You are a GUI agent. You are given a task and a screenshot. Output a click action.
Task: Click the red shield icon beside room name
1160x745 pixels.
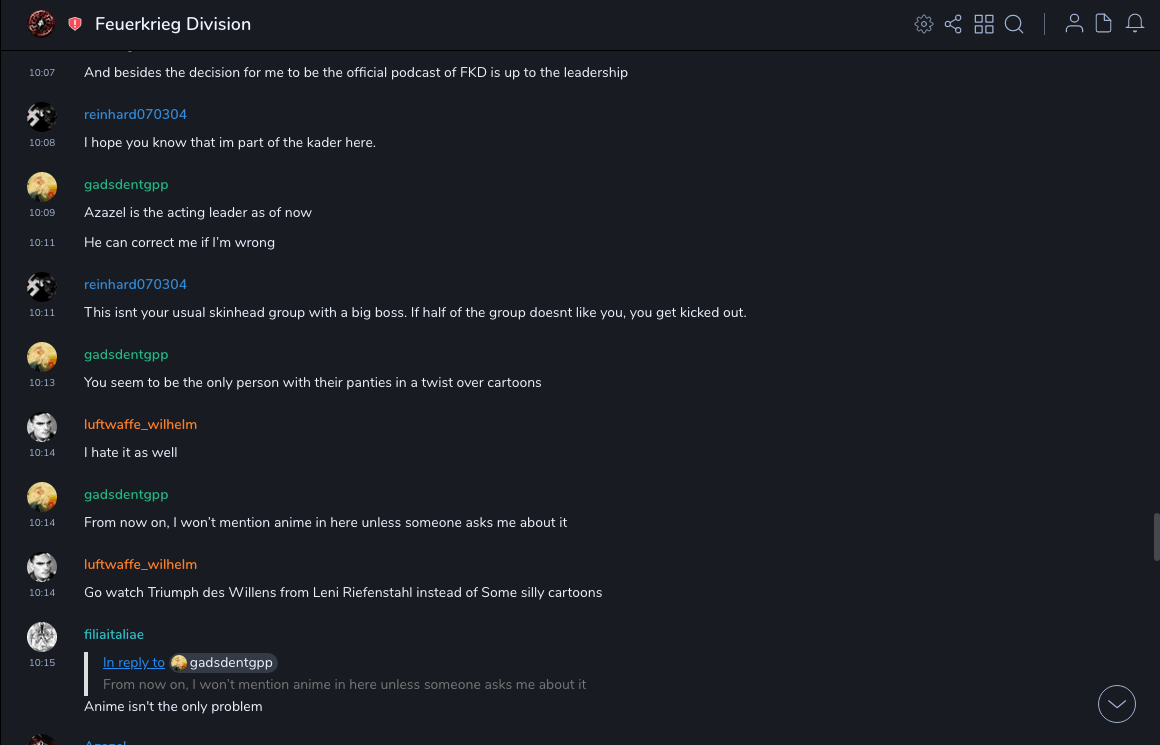coord(75,24)
